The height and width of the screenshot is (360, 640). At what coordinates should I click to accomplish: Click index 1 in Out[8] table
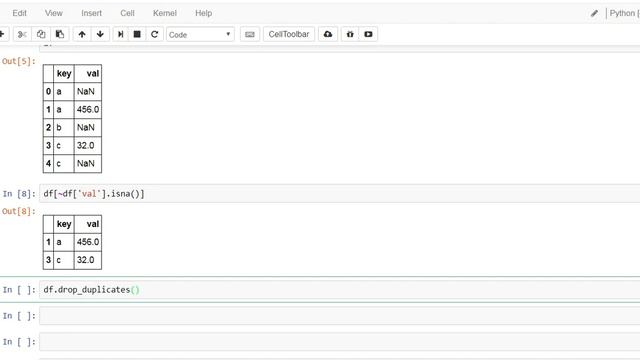click(x=48, y=242)
